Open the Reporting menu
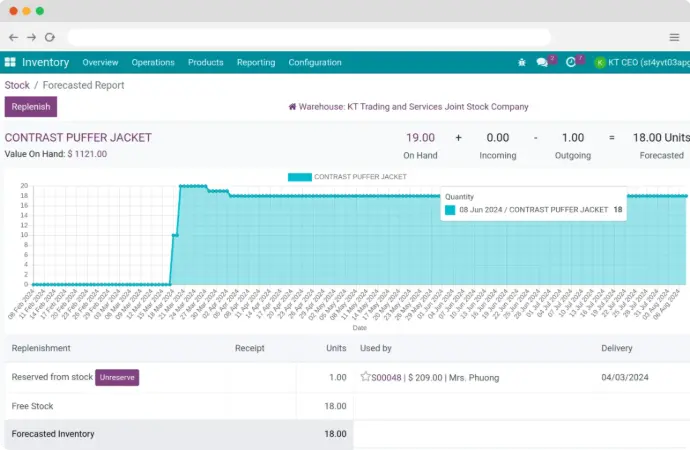 (256, 62)
